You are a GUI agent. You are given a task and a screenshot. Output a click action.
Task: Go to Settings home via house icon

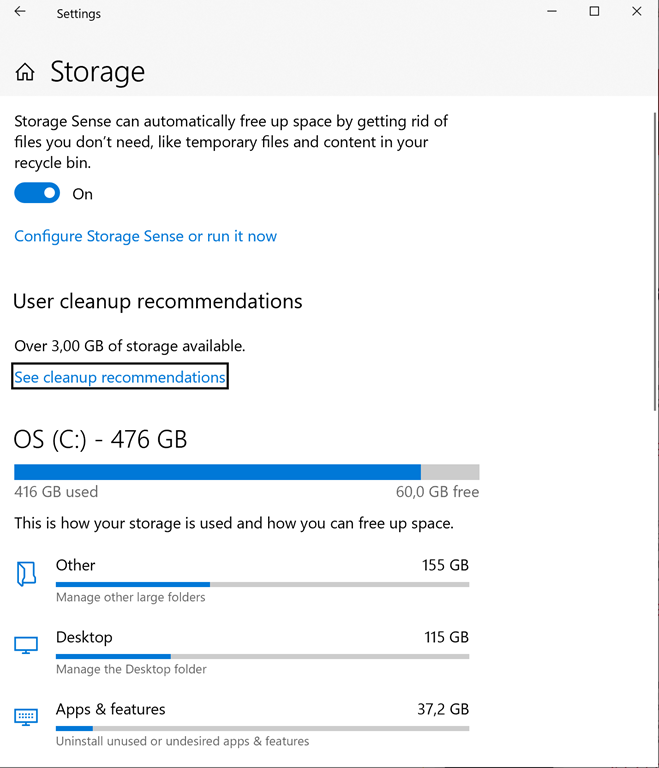pyautogui.click(x=25, y=73)
